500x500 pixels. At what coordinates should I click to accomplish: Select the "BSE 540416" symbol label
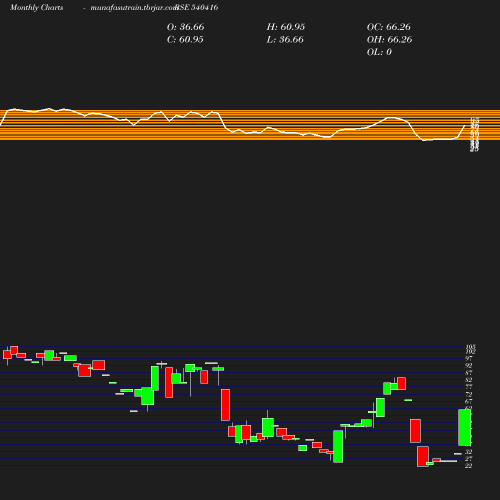click(197, 8)
